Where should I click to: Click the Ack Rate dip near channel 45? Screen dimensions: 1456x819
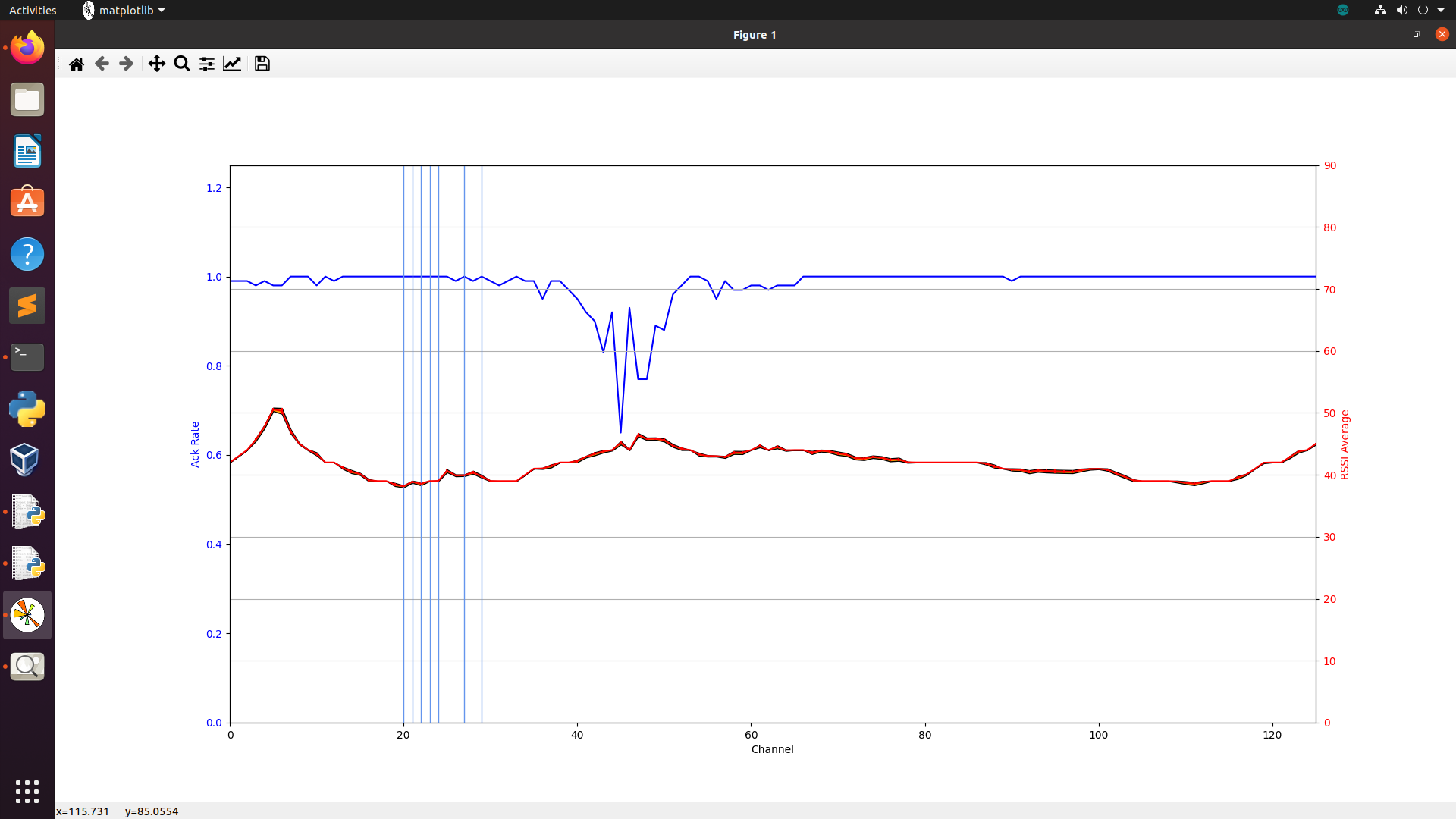coord(621,431)
